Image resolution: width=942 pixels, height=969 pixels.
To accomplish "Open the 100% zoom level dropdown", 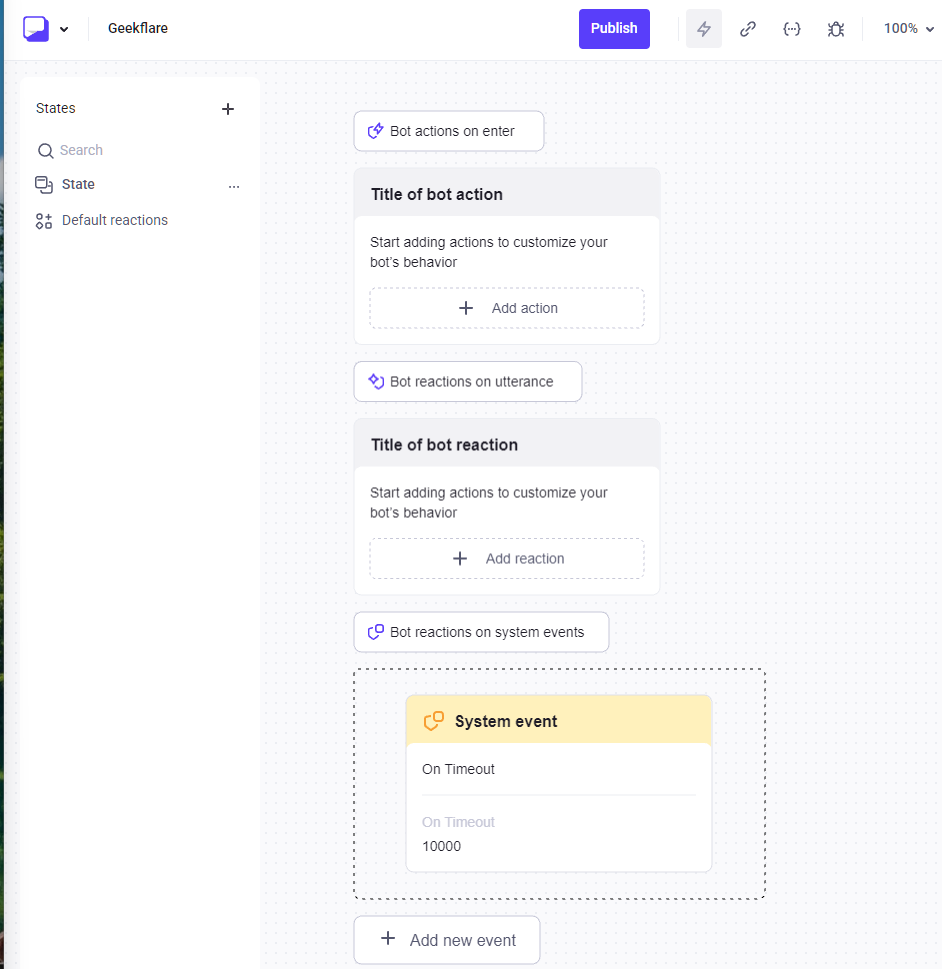I will pos(908,29).
